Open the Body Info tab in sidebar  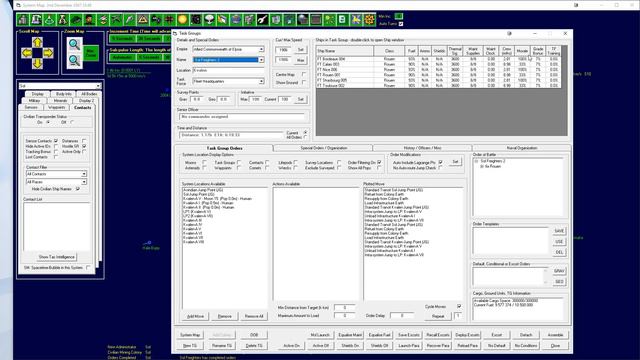(64, 94)
